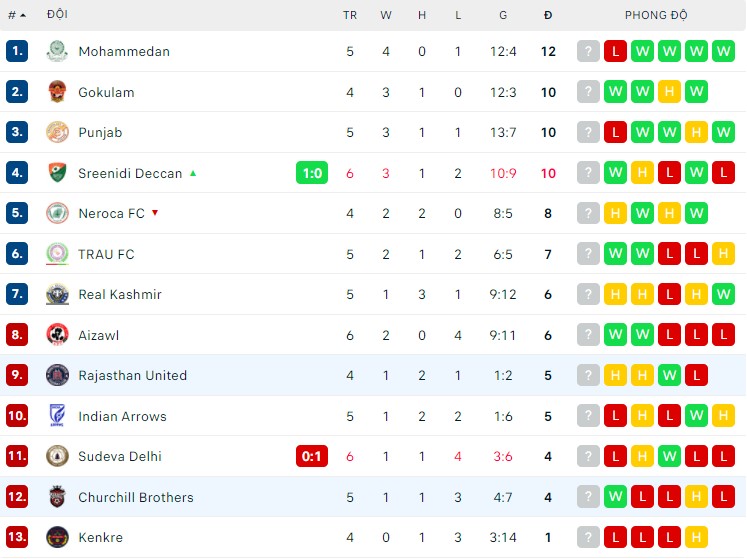Open the Rajasthan United team link

(132, 375)
